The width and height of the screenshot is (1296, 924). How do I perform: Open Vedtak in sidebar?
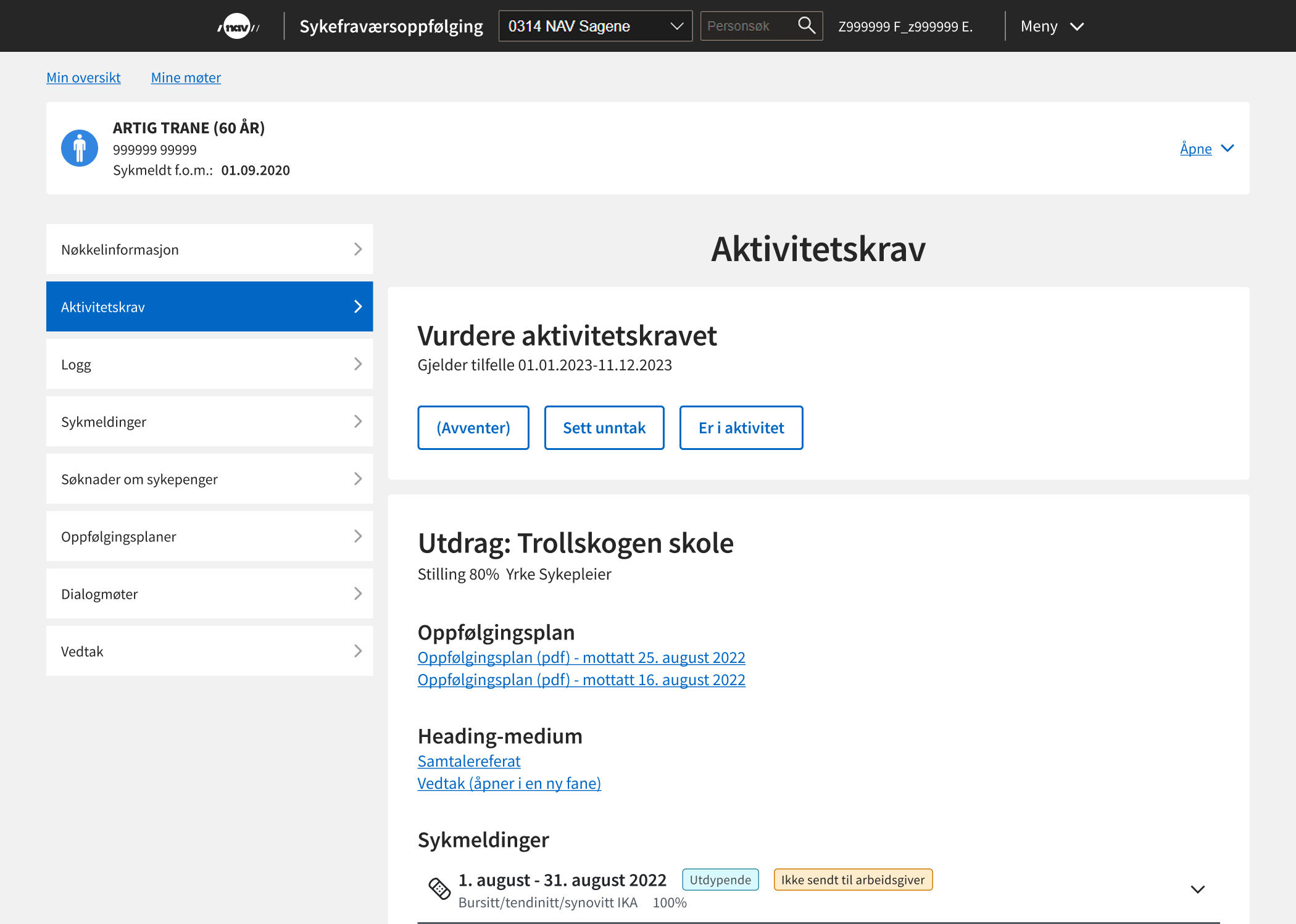tap(210, 651)
